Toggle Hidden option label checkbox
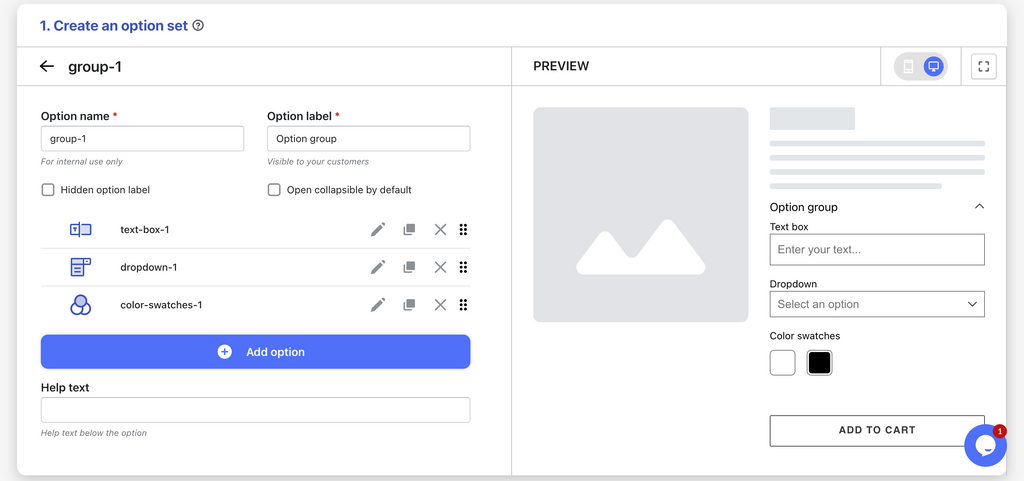The image size is (1024, 481). click(x=48, y=190)
